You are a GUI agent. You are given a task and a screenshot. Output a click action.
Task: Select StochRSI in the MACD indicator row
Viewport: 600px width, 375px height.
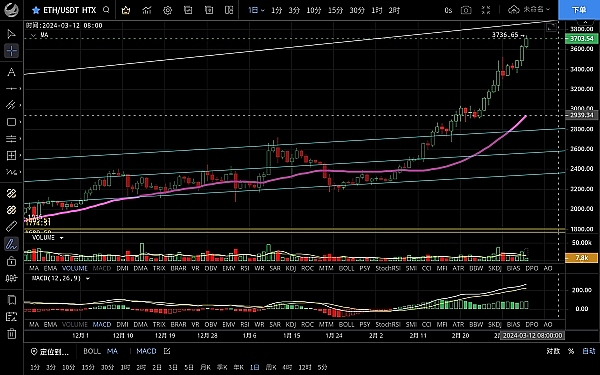(388, 324)
